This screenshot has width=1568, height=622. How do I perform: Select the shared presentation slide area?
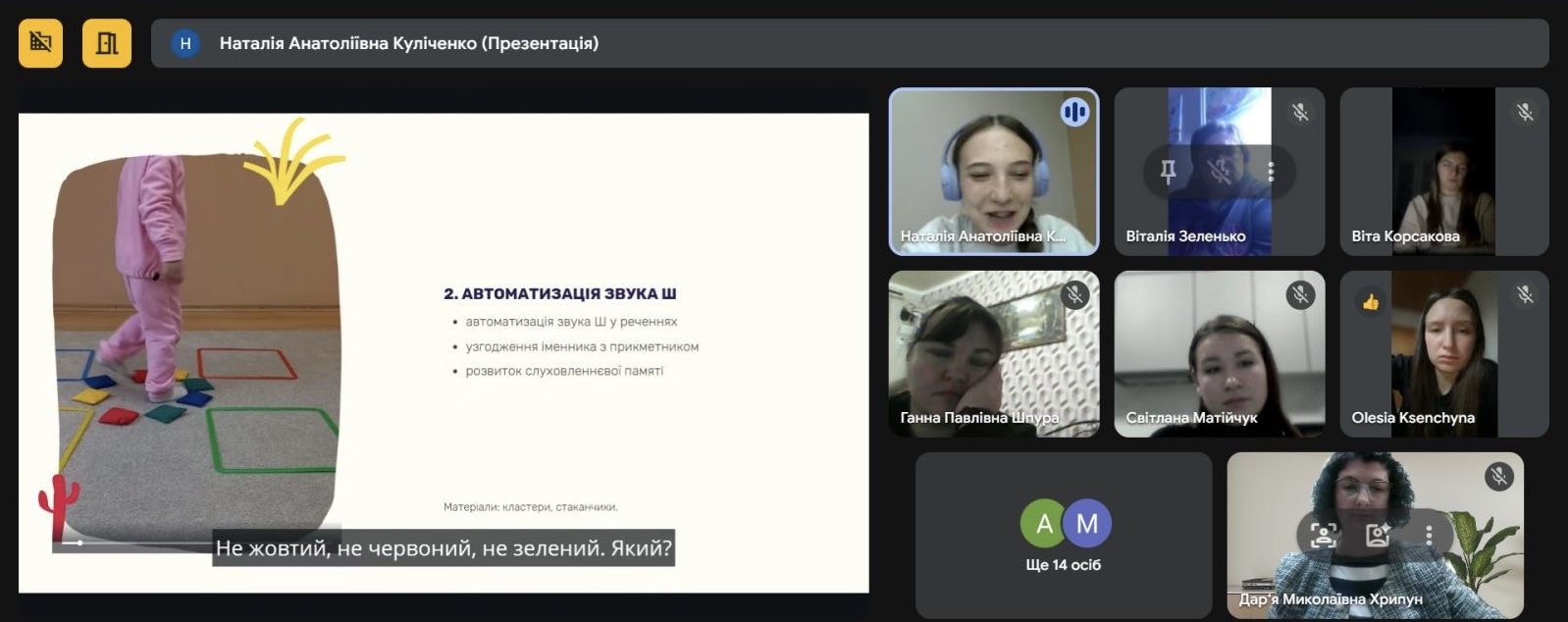click(444, 353)
